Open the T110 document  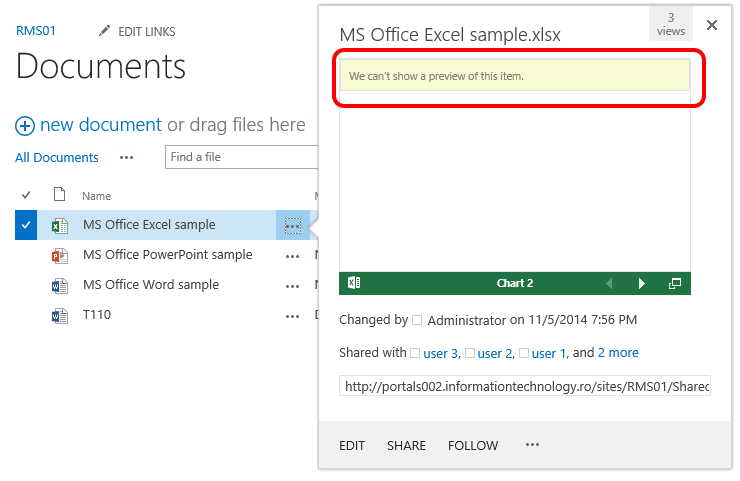tap(97, 315)
